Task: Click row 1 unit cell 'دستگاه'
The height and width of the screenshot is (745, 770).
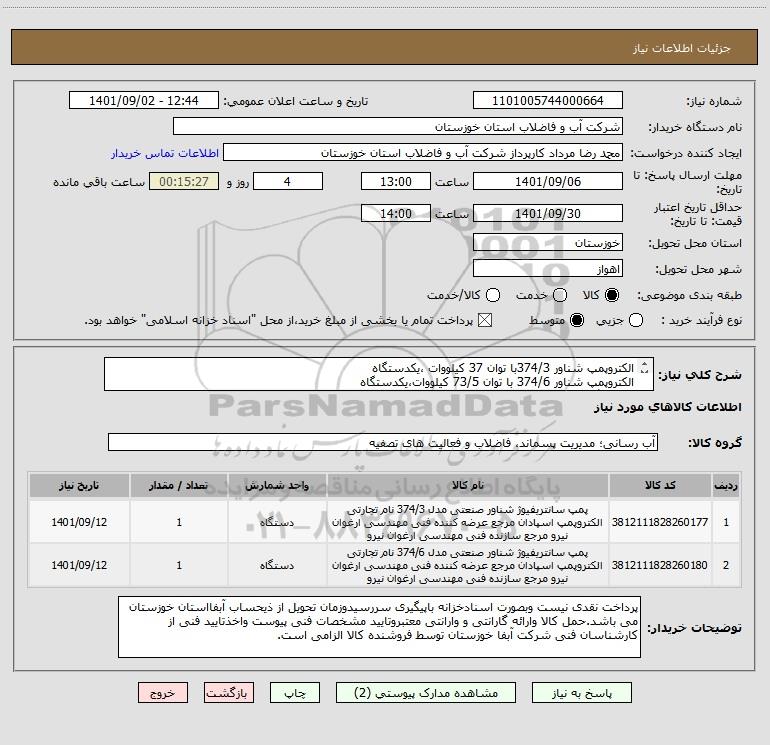Action: click(277, 522)
